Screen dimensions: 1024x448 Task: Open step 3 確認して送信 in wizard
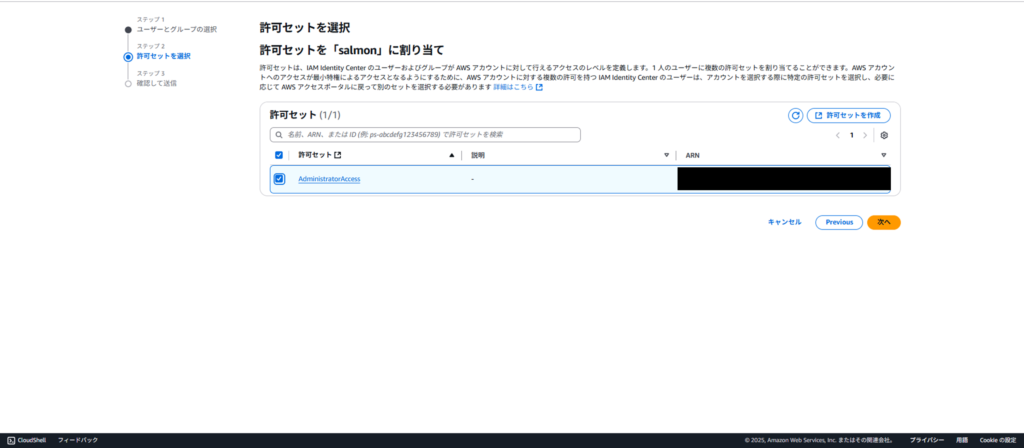click(x=156, y=84)
